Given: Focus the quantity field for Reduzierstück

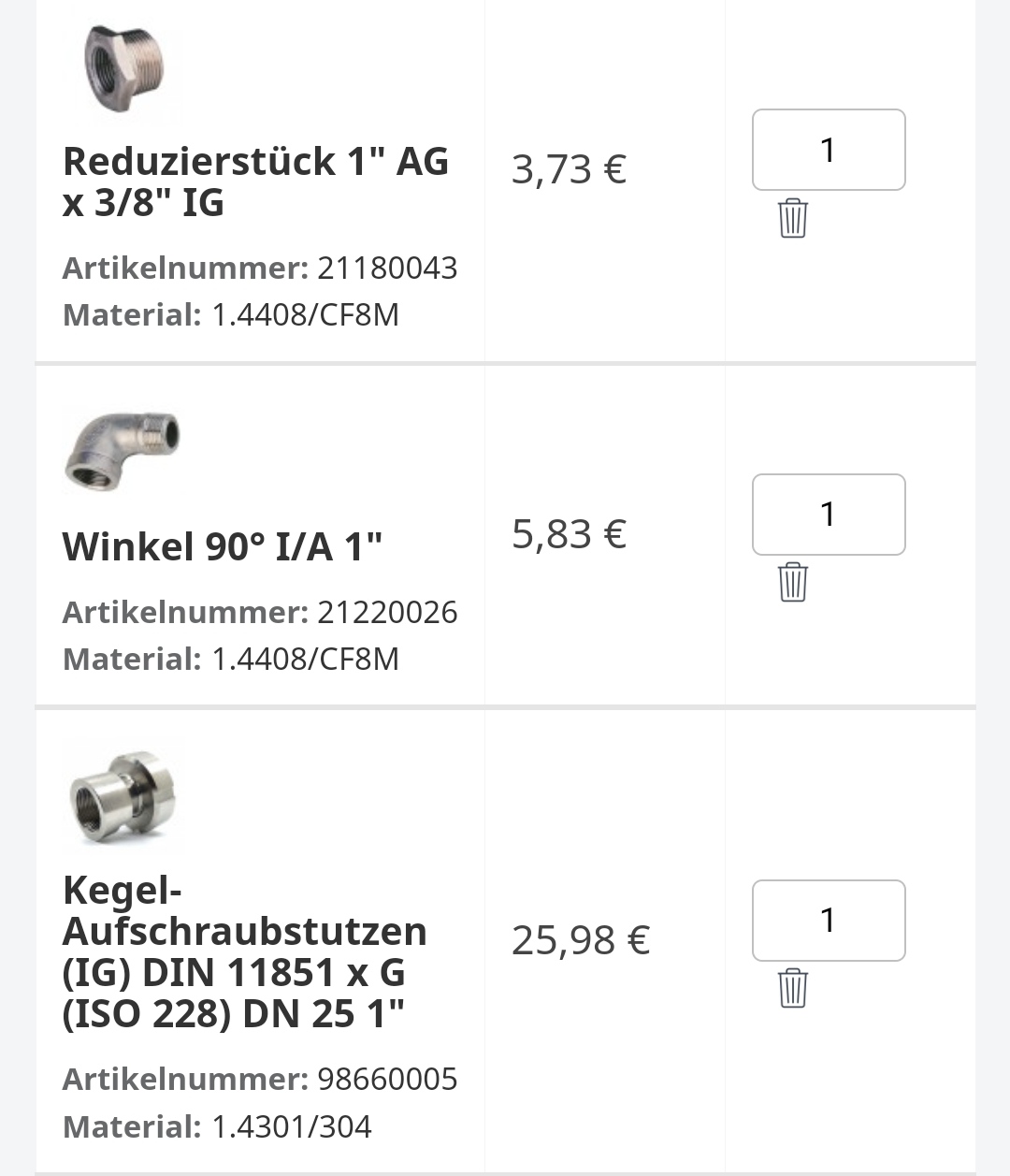Looking at the screenshot, I should pyautogui.click(x=829, y=150).
